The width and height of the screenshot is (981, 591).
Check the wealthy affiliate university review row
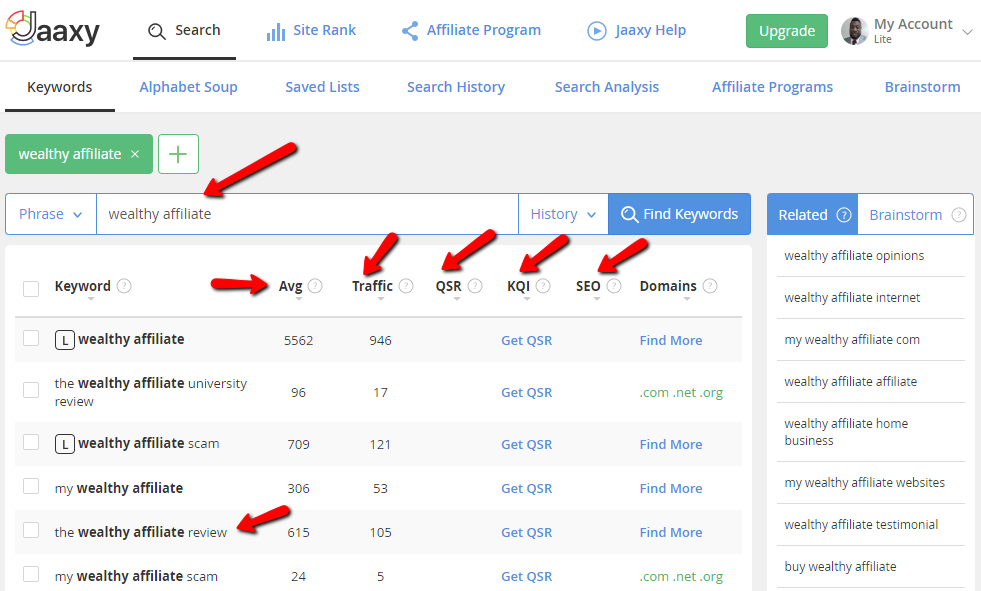tap(31, 390)
